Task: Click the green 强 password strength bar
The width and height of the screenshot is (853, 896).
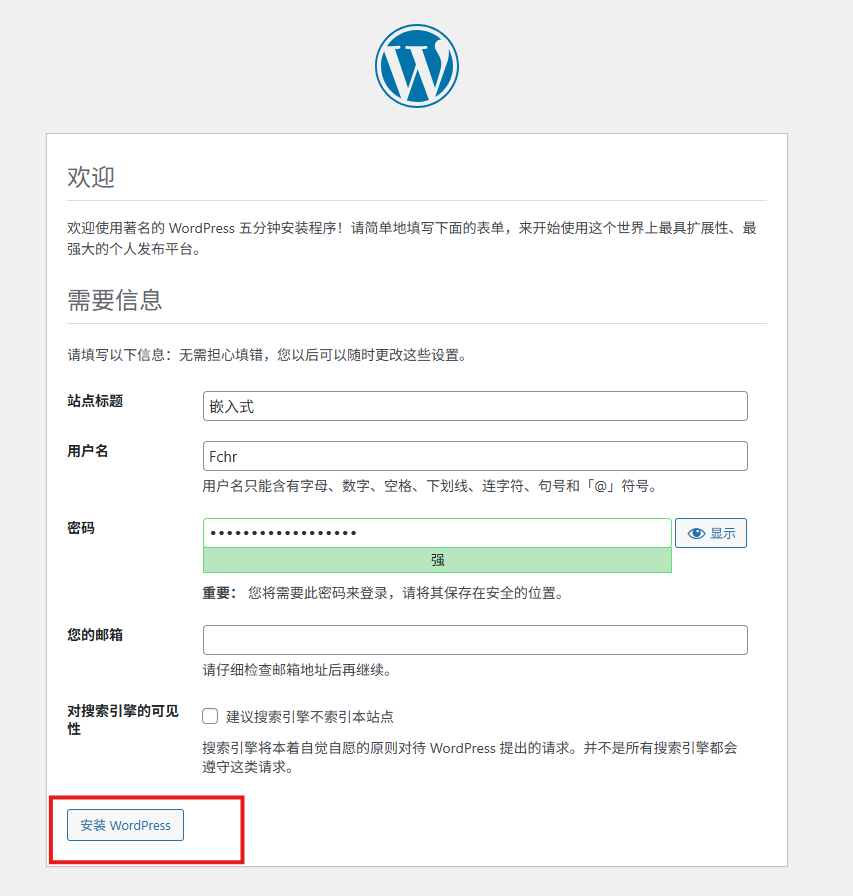Action: click(437, 560)
